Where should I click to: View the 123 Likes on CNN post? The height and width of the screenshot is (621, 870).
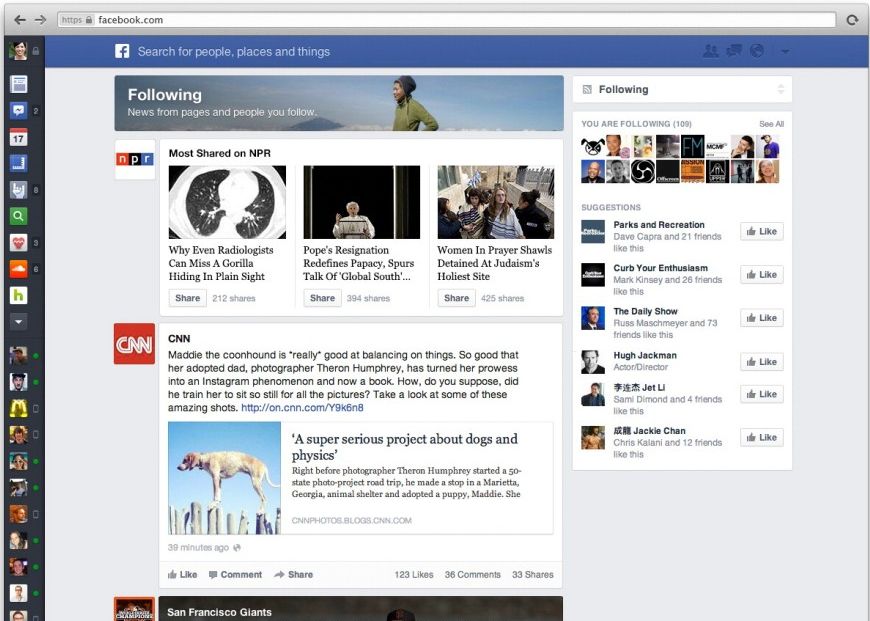pyautogui.click(x=414, y=575)
